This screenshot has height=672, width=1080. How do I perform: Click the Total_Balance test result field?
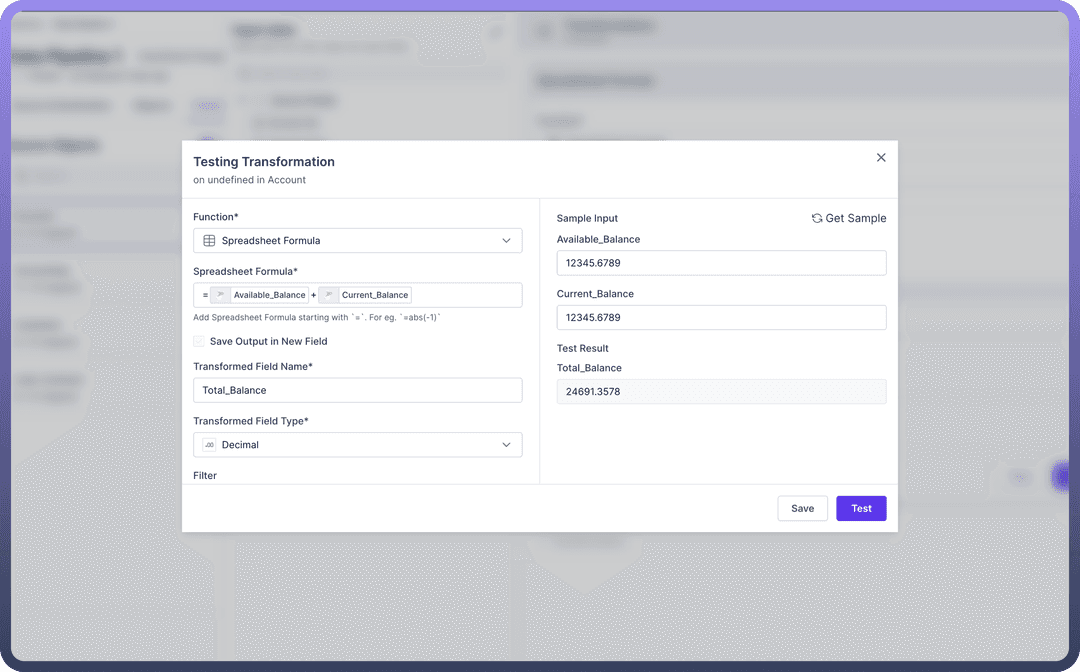[x=721, y=392]
